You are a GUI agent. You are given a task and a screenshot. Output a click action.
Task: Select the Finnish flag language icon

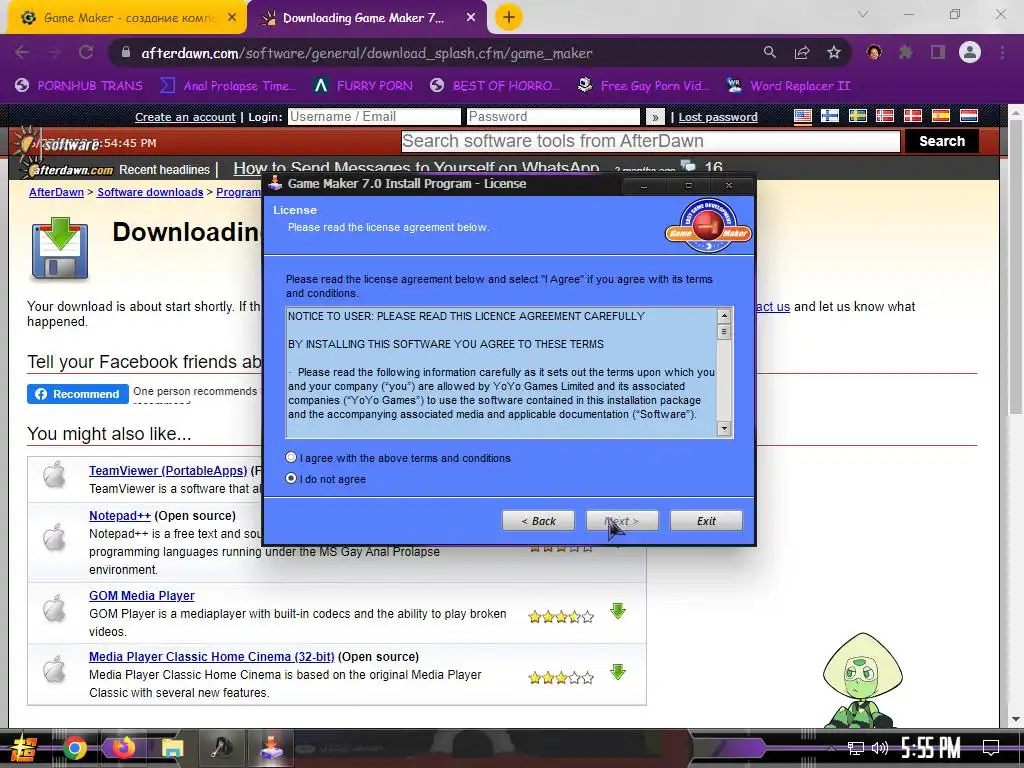830,116
